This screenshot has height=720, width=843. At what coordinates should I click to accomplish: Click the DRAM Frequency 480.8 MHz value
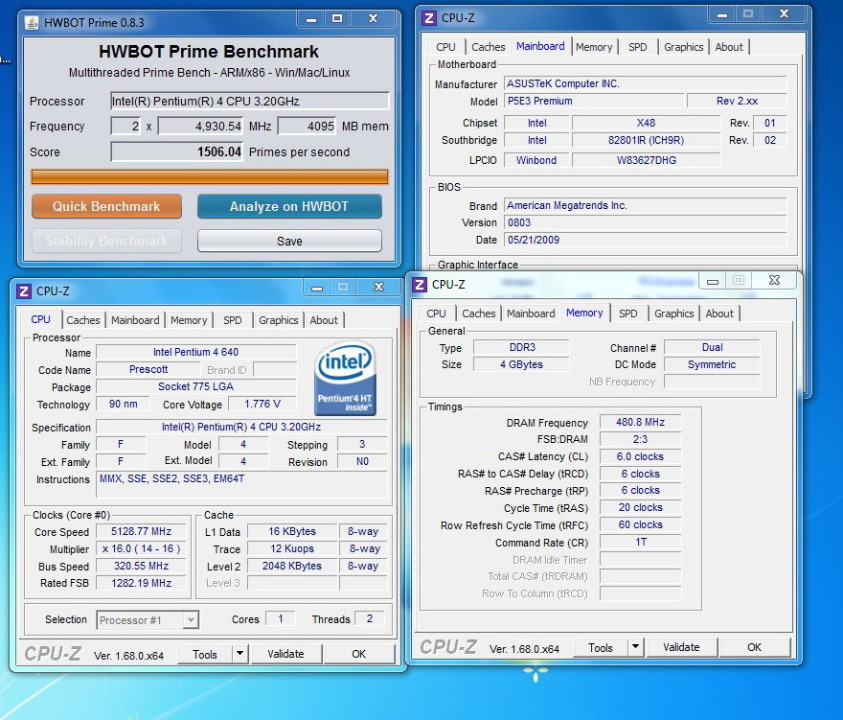[640, 422]
